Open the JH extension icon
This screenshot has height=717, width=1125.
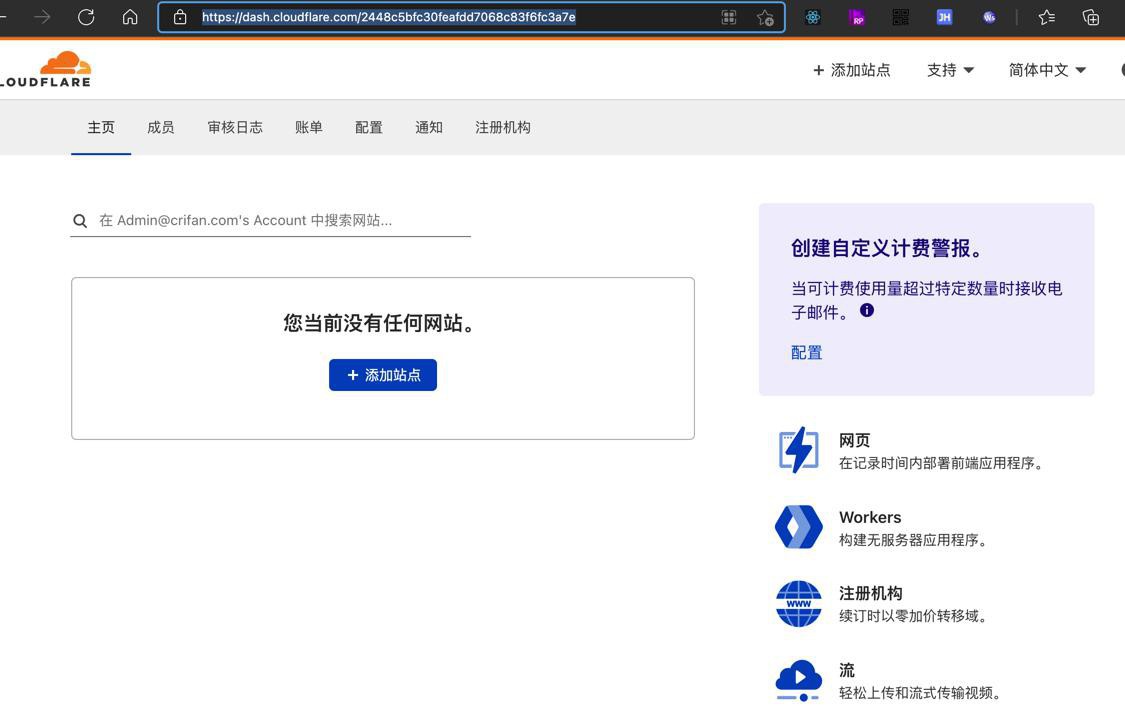[x=944, y=17]
